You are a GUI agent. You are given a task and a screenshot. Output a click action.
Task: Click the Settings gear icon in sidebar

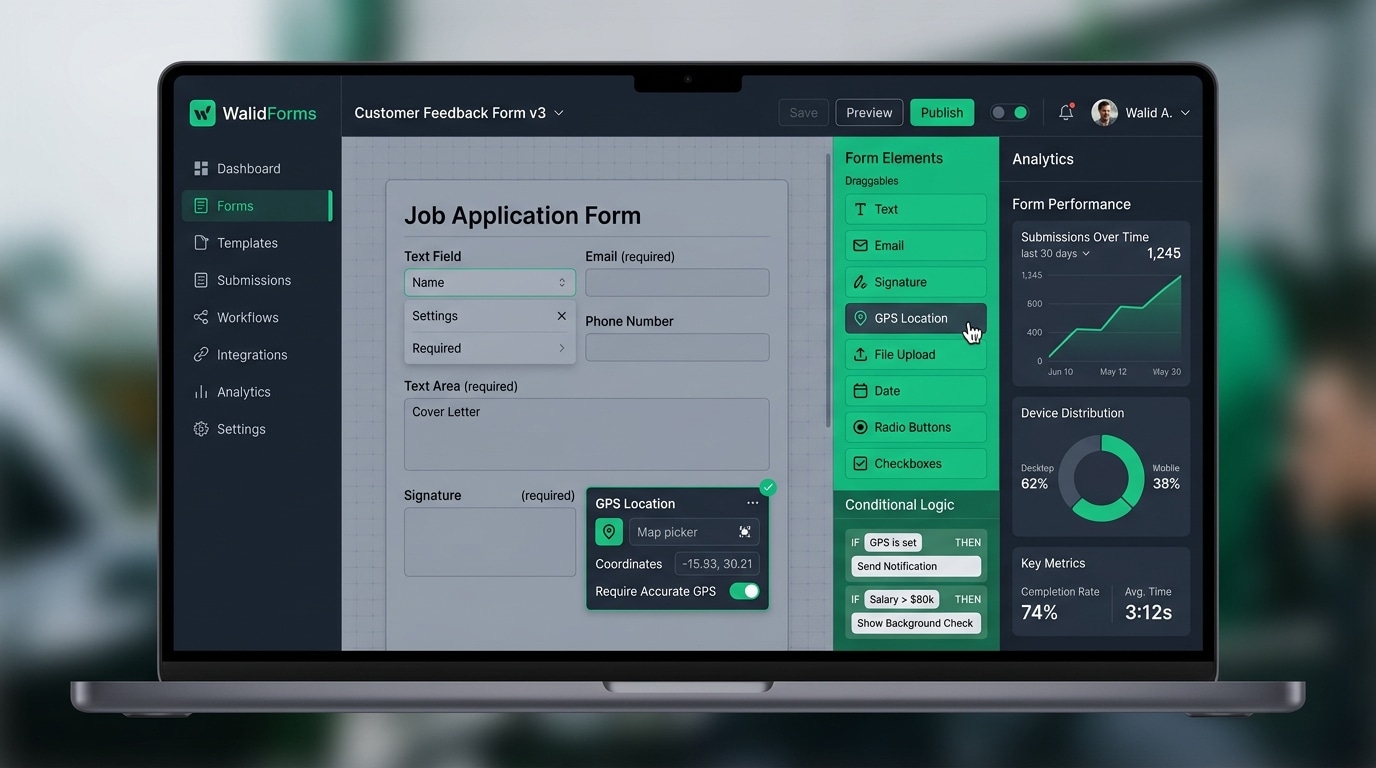(201, 429)
